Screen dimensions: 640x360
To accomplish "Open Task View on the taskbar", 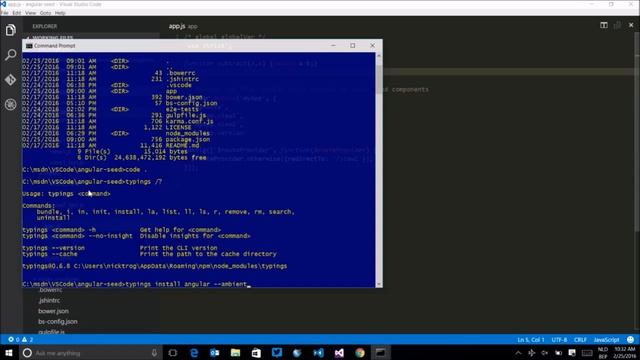I will 173,353.
